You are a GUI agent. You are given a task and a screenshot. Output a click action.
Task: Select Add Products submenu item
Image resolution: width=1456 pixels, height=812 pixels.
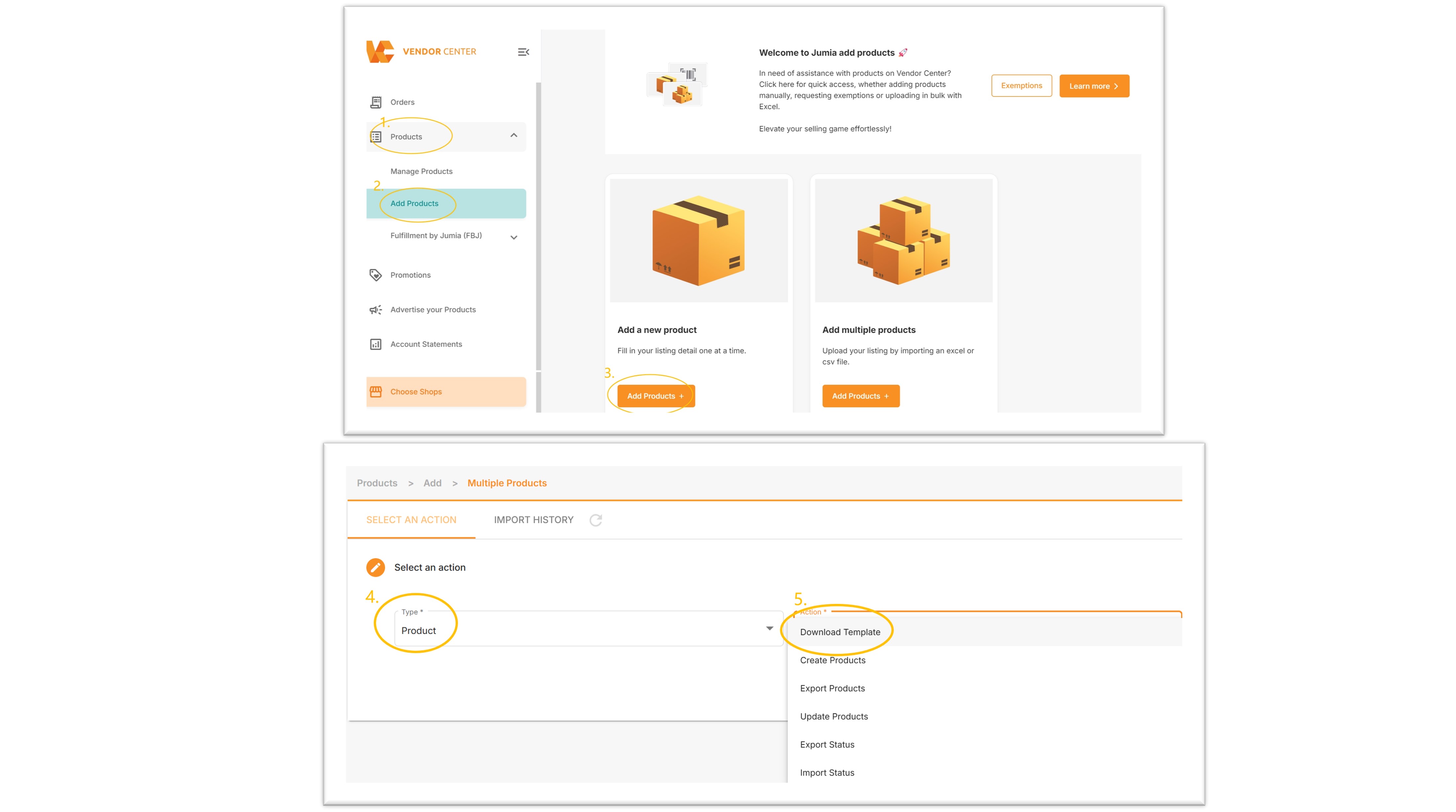click(446, 203)
